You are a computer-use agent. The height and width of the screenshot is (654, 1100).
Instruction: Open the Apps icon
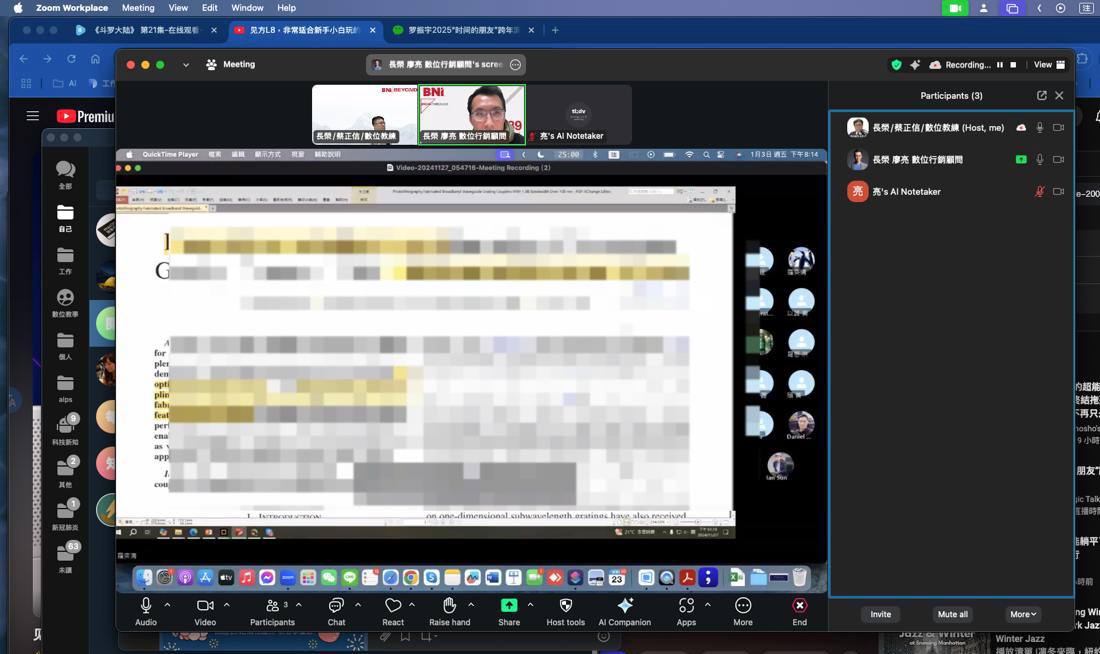tap(686, 605)
